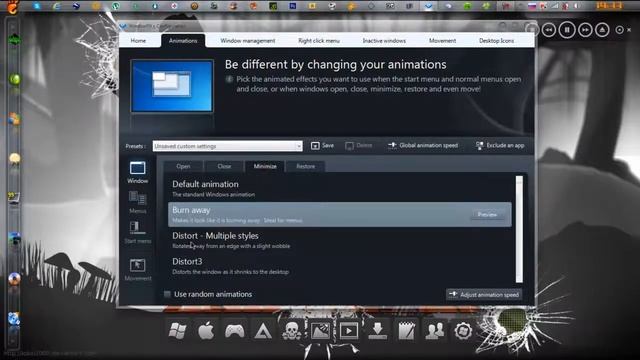Select the Open animation sub-tab
The width and height of the screenshot is (640, 360).
(x=183, y=167)
